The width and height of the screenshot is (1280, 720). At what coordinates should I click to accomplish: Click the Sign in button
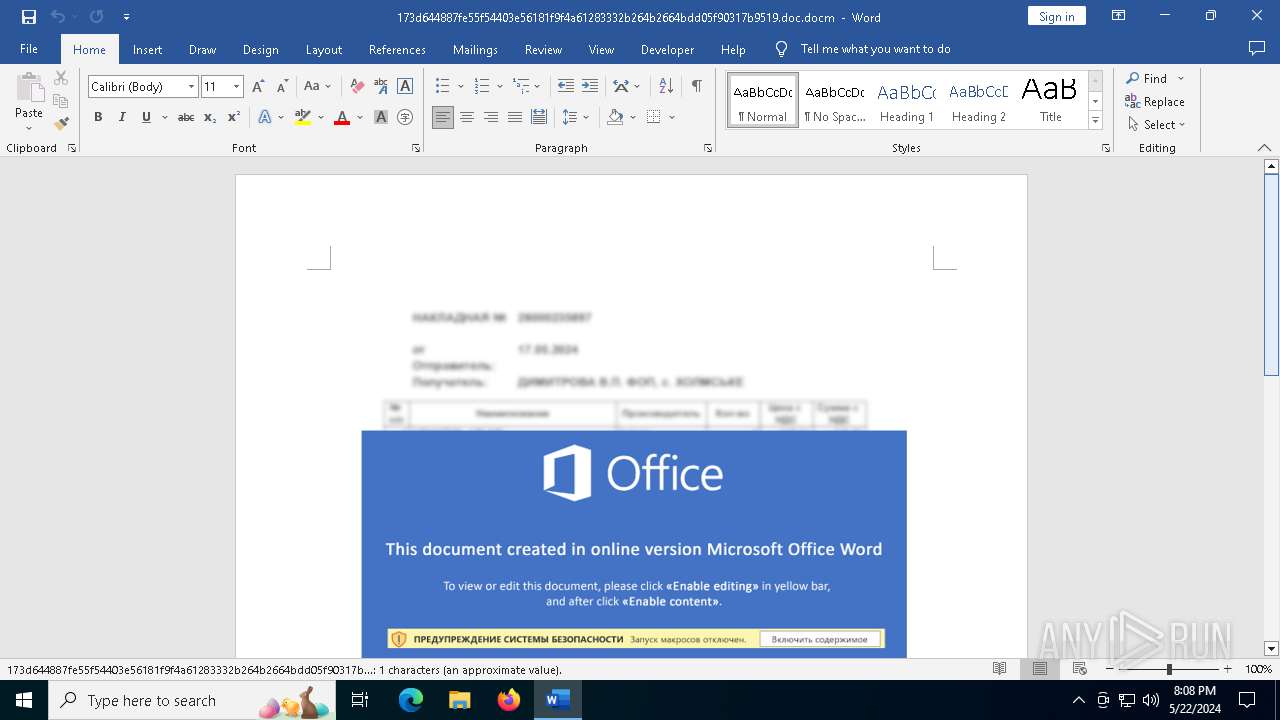coord(1056,16)
